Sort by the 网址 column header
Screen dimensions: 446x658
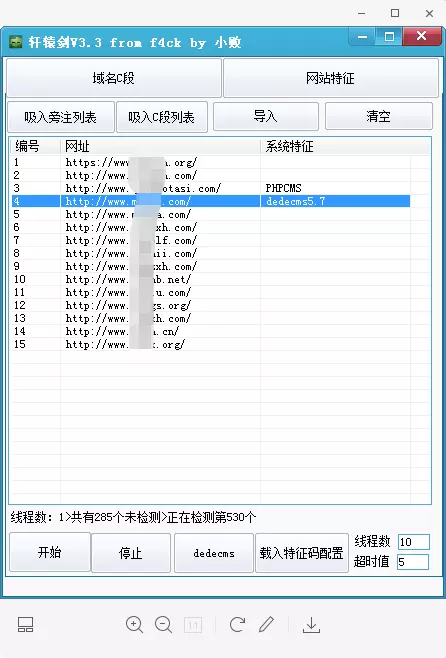[160, 146]
